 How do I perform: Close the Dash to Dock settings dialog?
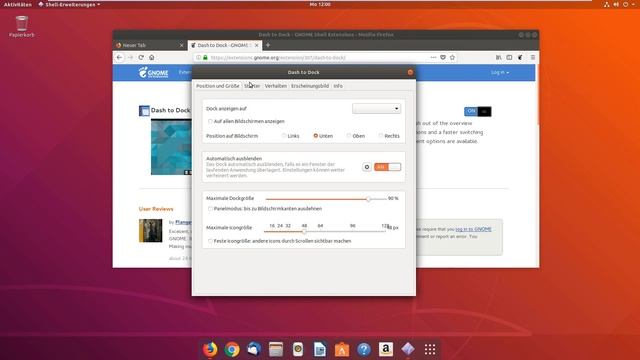pyautogui.click(x=410, y=72)
